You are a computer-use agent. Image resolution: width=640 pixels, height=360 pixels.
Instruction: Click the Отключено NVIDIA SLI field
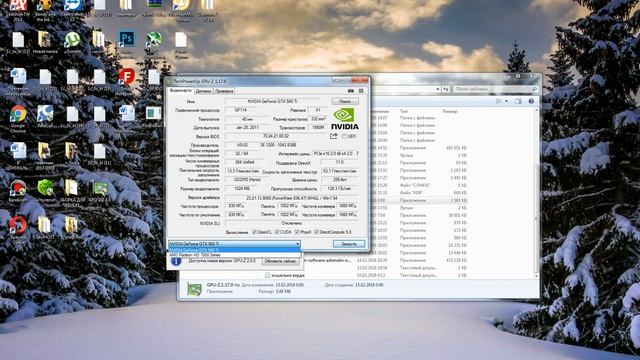[292, 223]
